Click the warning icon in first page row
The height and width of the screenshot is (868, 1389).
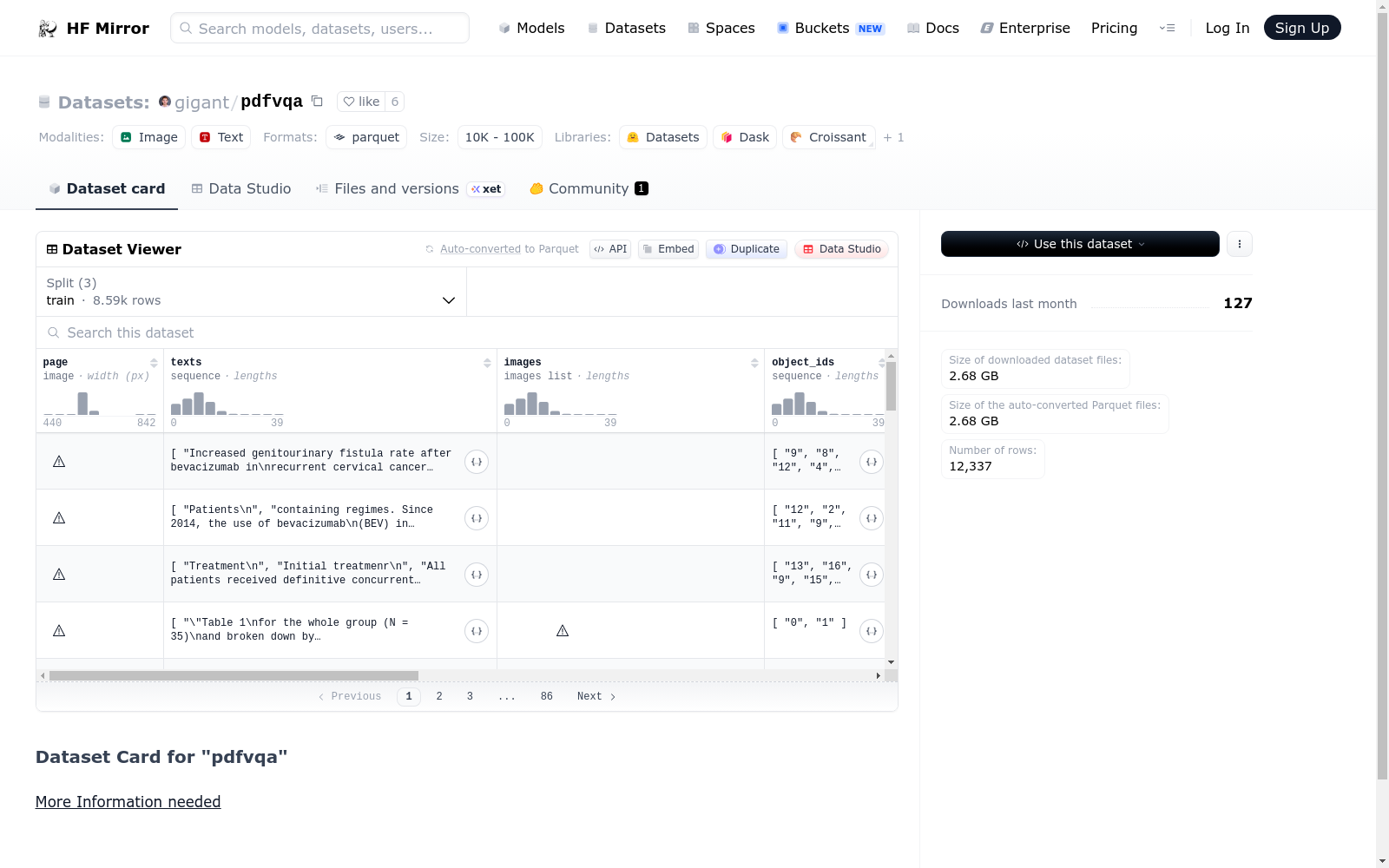(59, 462)
